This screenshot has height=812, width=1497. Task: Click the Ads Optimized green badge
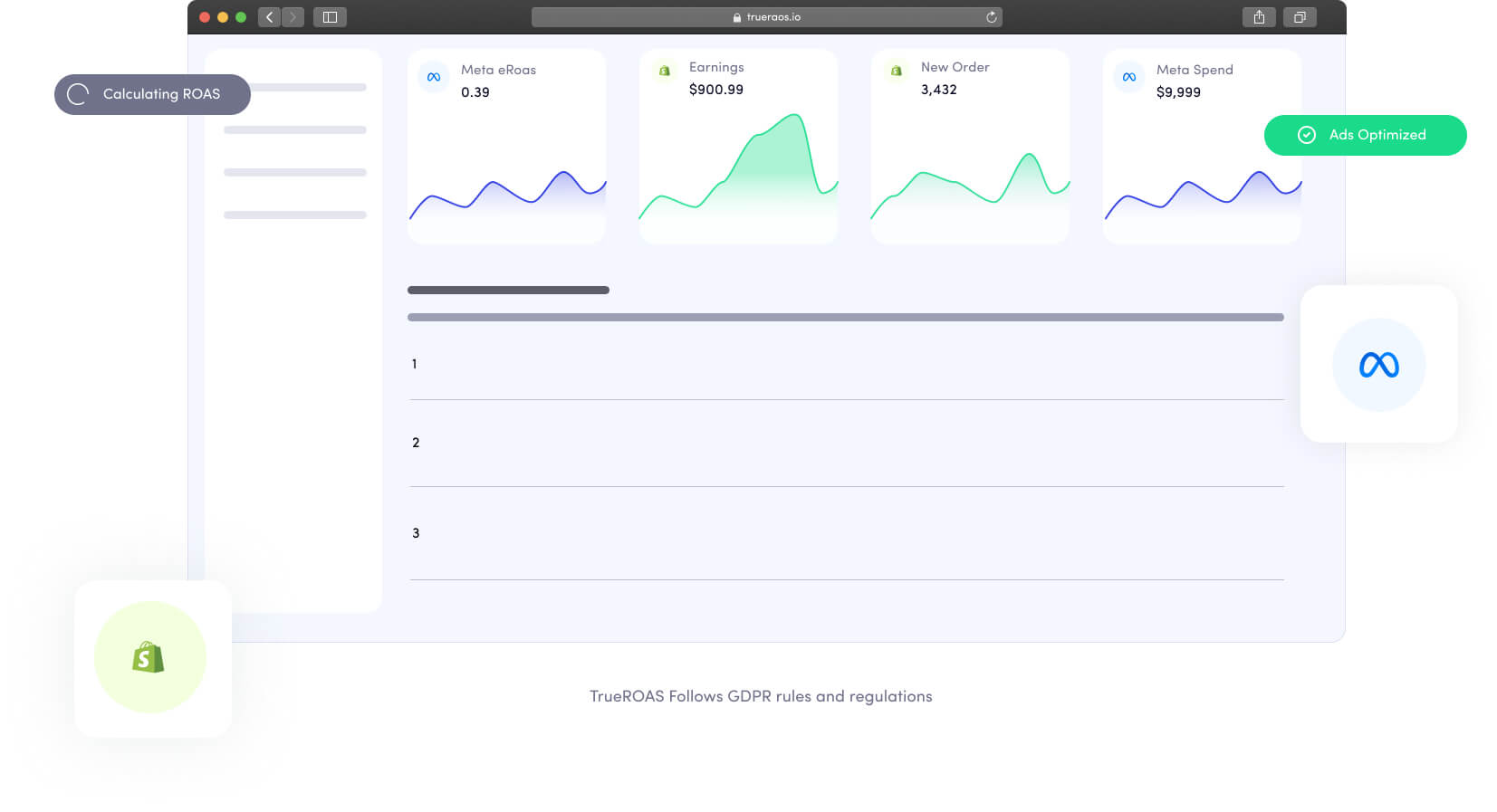pyautogui.click(x=1365, y=135)
